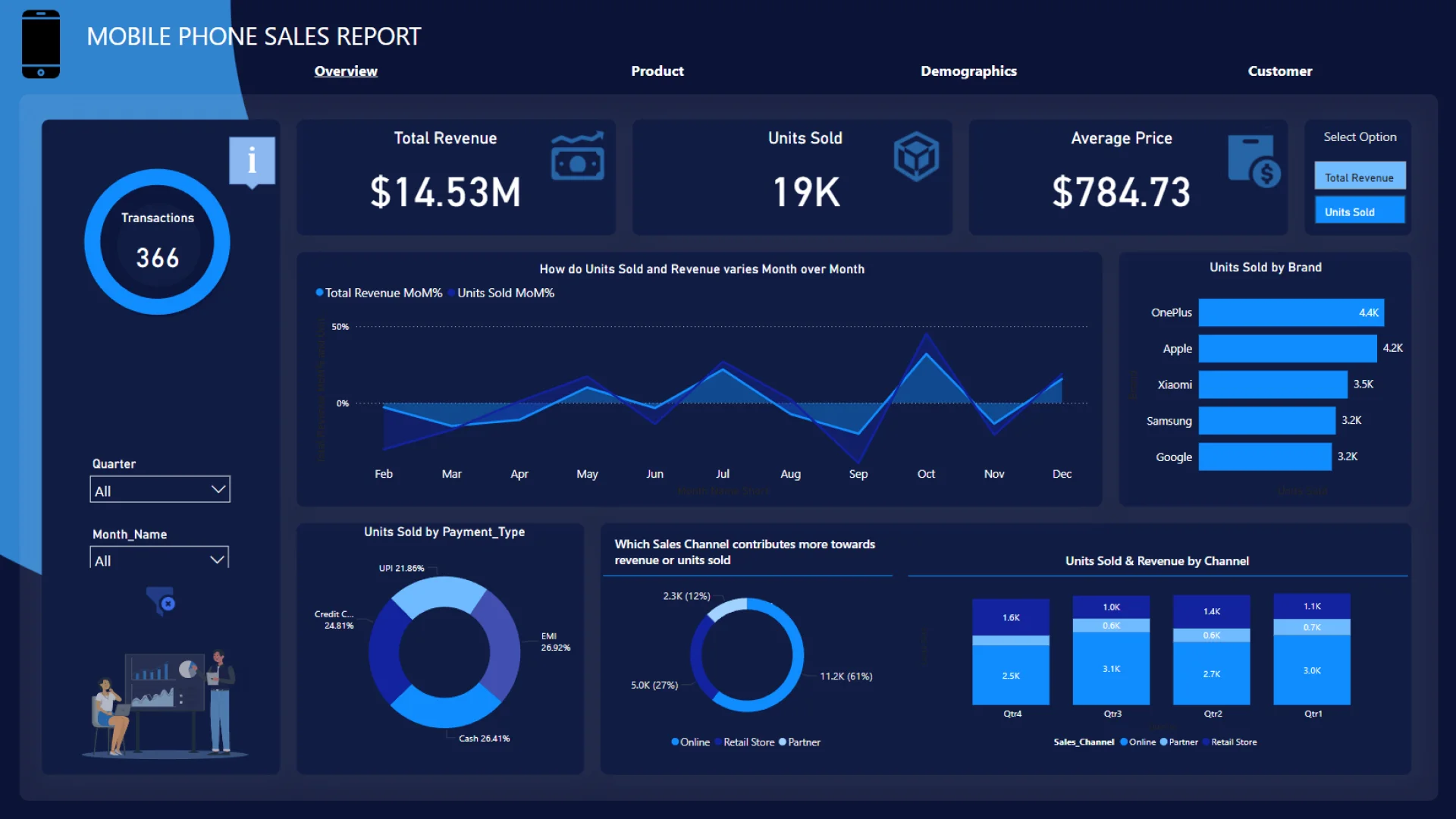Click the OnePlus brand bar
Screen dimensions: 1456x819
click(x=1289, y=312)
